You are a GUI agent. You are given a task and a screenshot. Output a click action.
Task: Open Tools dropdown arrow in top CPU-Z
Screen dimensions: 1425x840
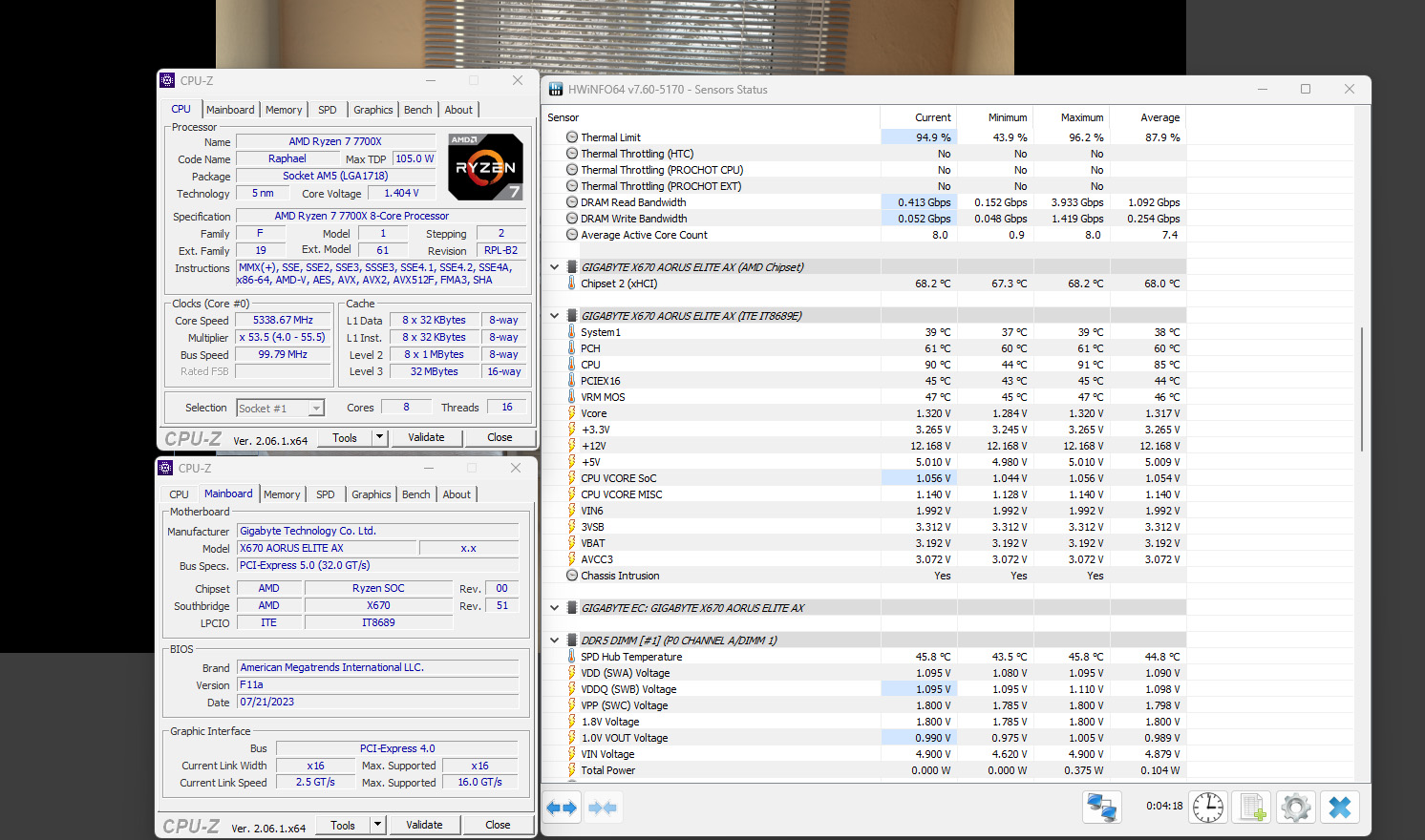(379, 437)
